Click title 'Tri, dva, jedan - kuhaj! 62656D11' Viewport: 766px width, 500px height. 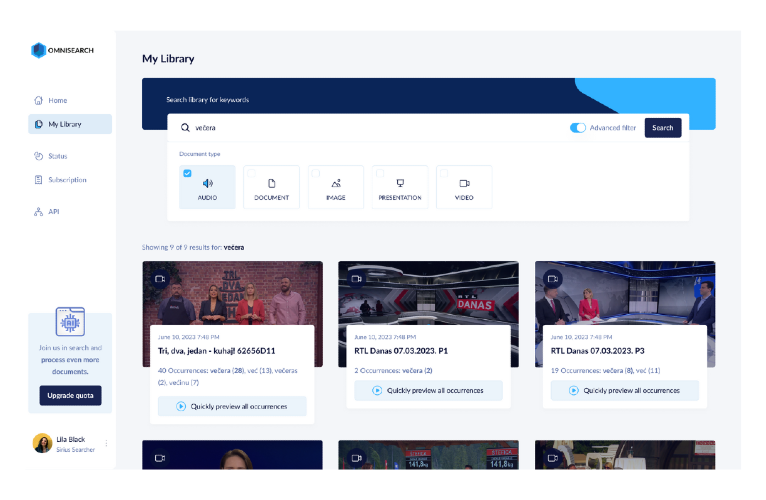tap(216, 351)
